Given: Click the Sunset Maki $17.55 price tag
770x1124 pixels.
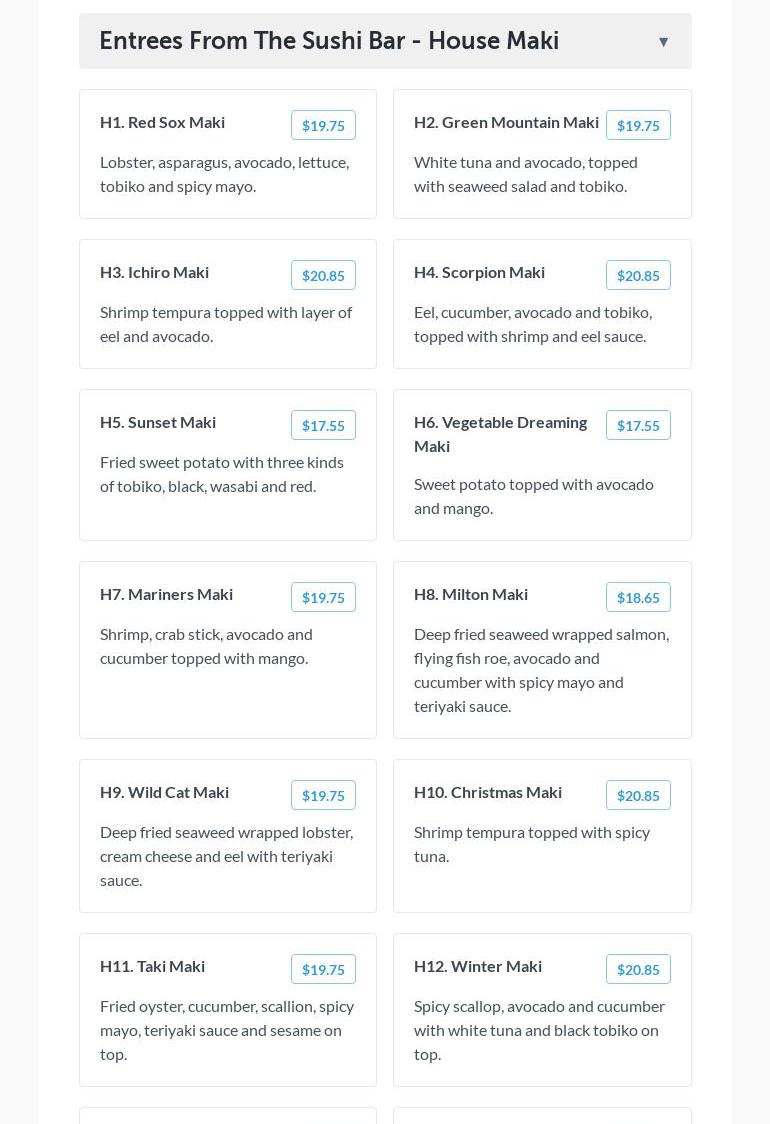Looking at the screenshot, I should [323, 425].
